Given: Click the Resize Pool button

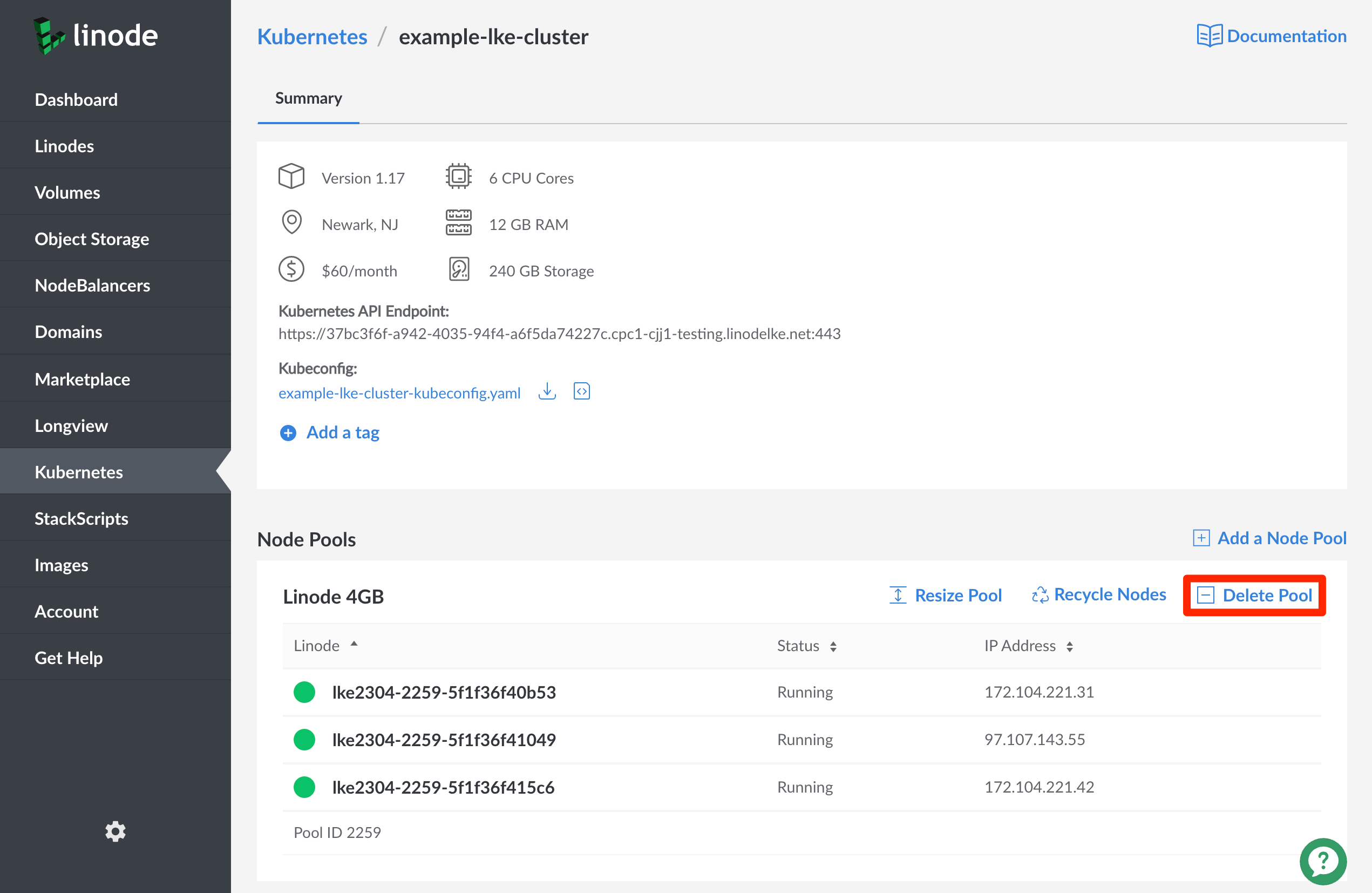Looking at the screenshot, I should point(946,595).
